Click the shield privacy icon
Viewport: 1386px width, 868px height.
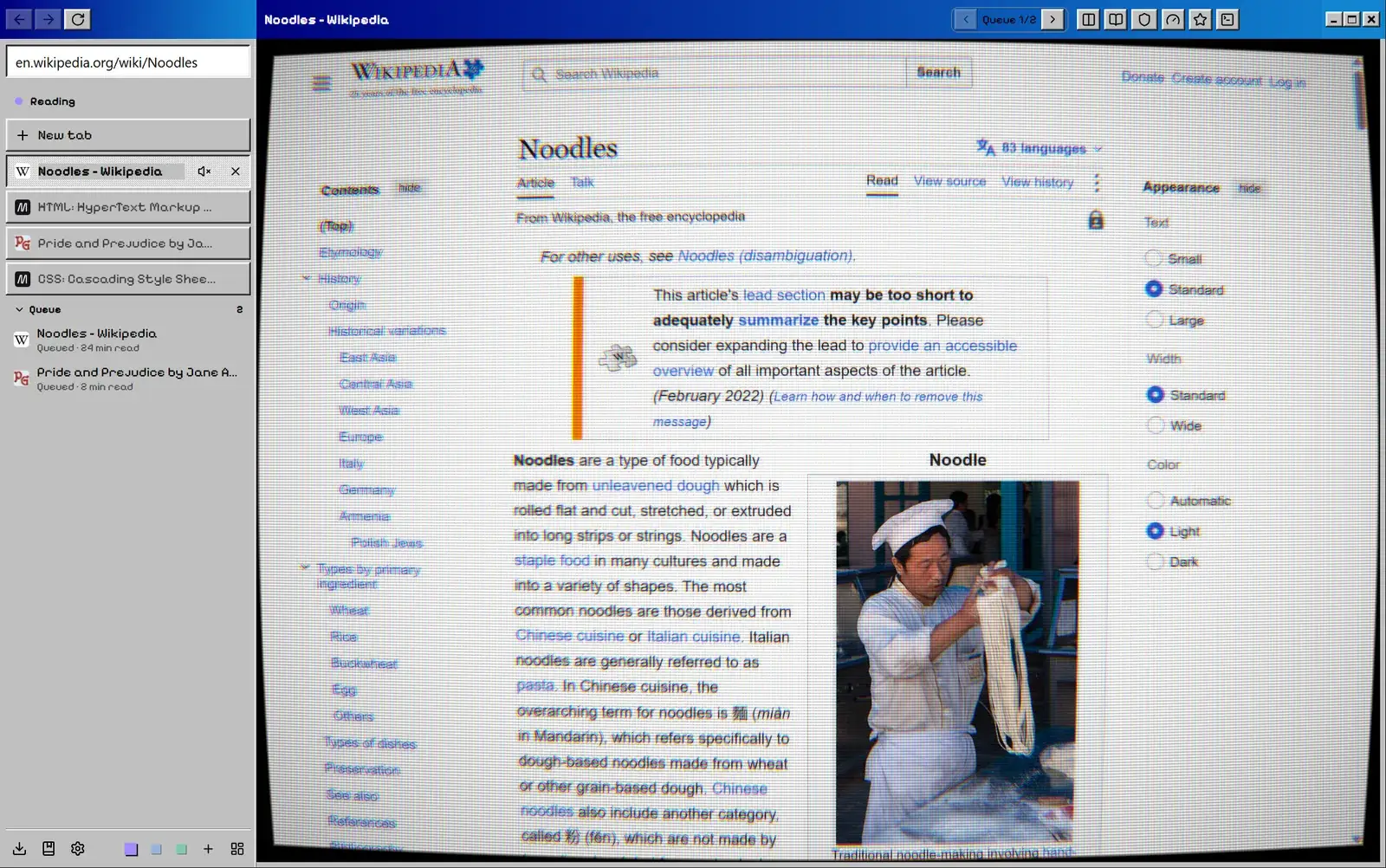[x=1144, y=19]
